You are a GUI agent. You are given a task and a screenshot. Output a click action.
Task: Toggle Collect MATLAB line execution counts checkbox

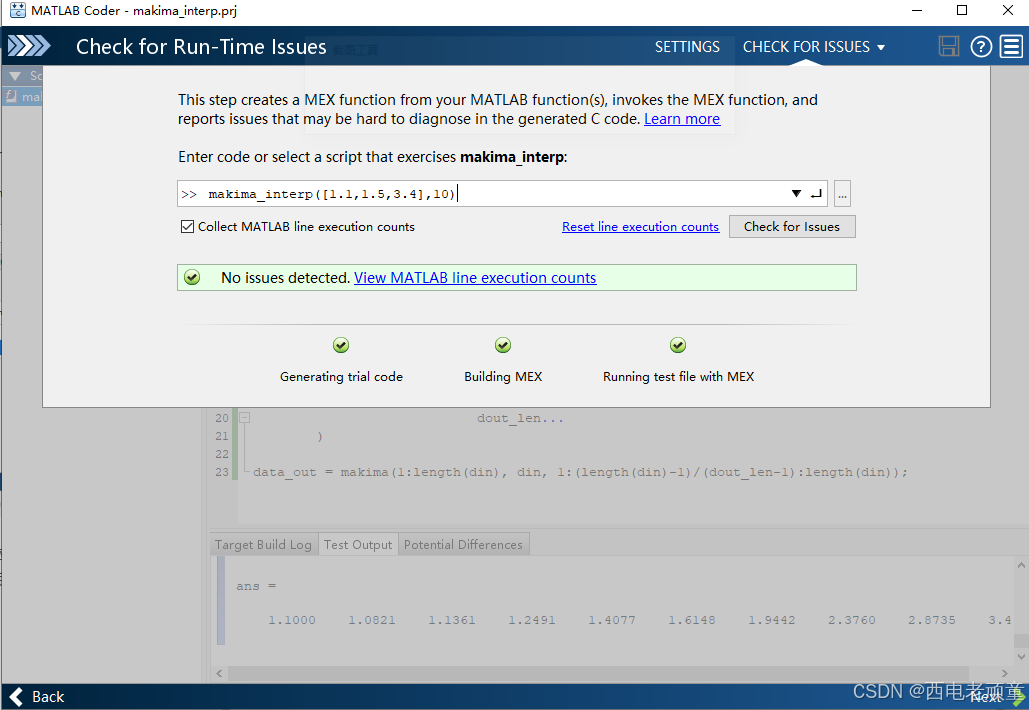pos(187,226)
